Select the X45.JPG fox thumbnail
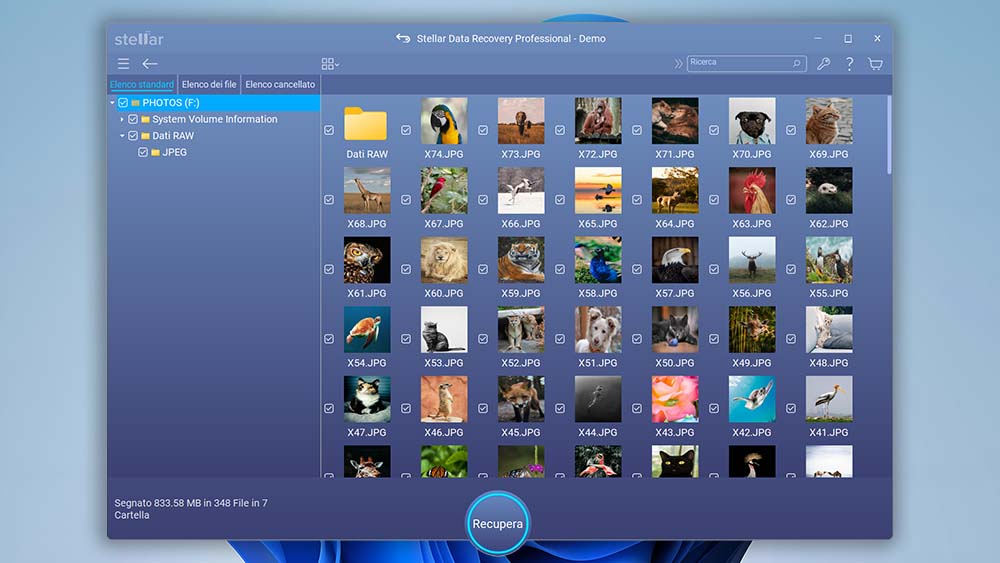This screenshot has width=1000, height=563. pos(521,399)
